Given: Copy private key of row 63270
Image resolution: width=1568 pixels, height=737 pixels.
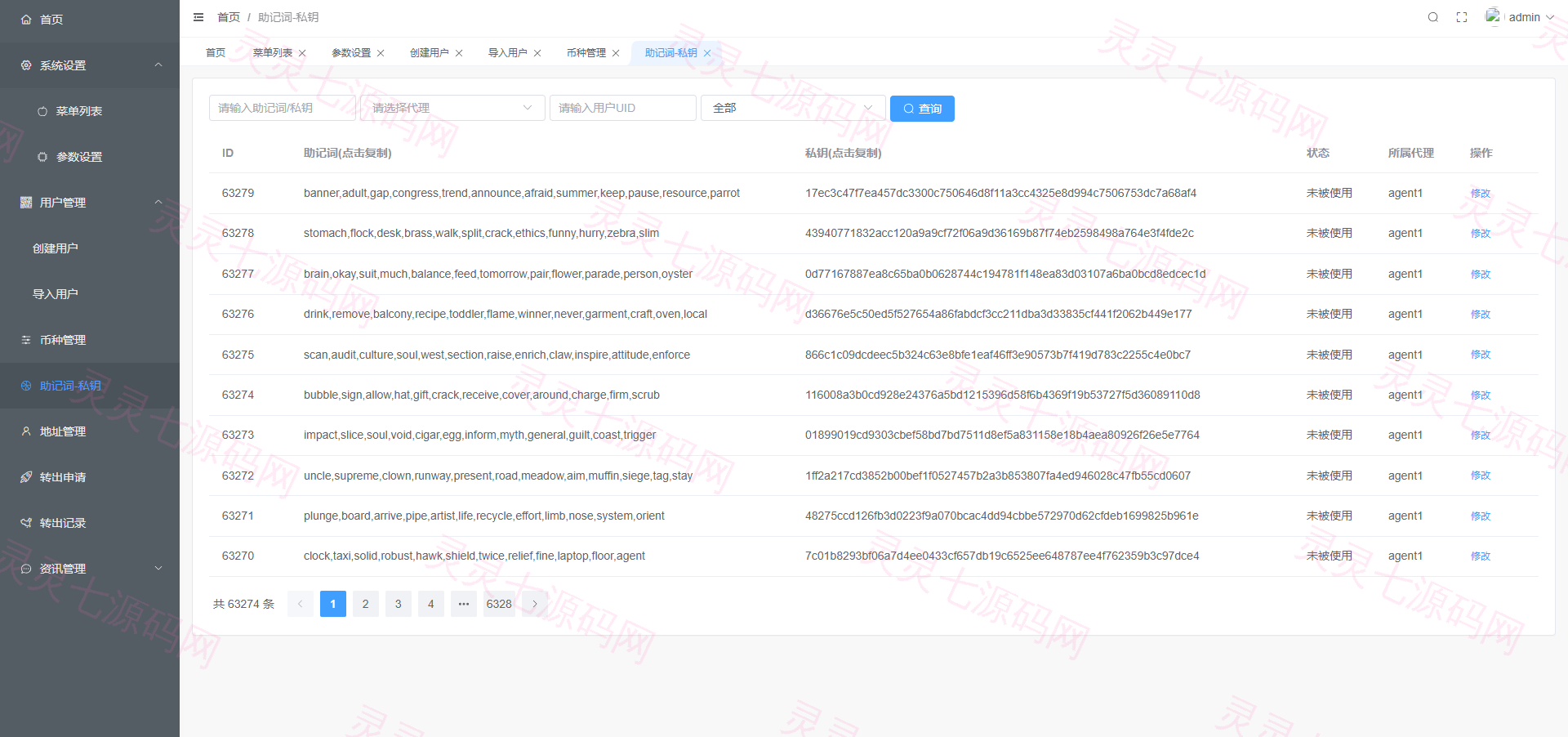Looking at the screenshot, I should pyautogui.click(x=1002, y=556).
